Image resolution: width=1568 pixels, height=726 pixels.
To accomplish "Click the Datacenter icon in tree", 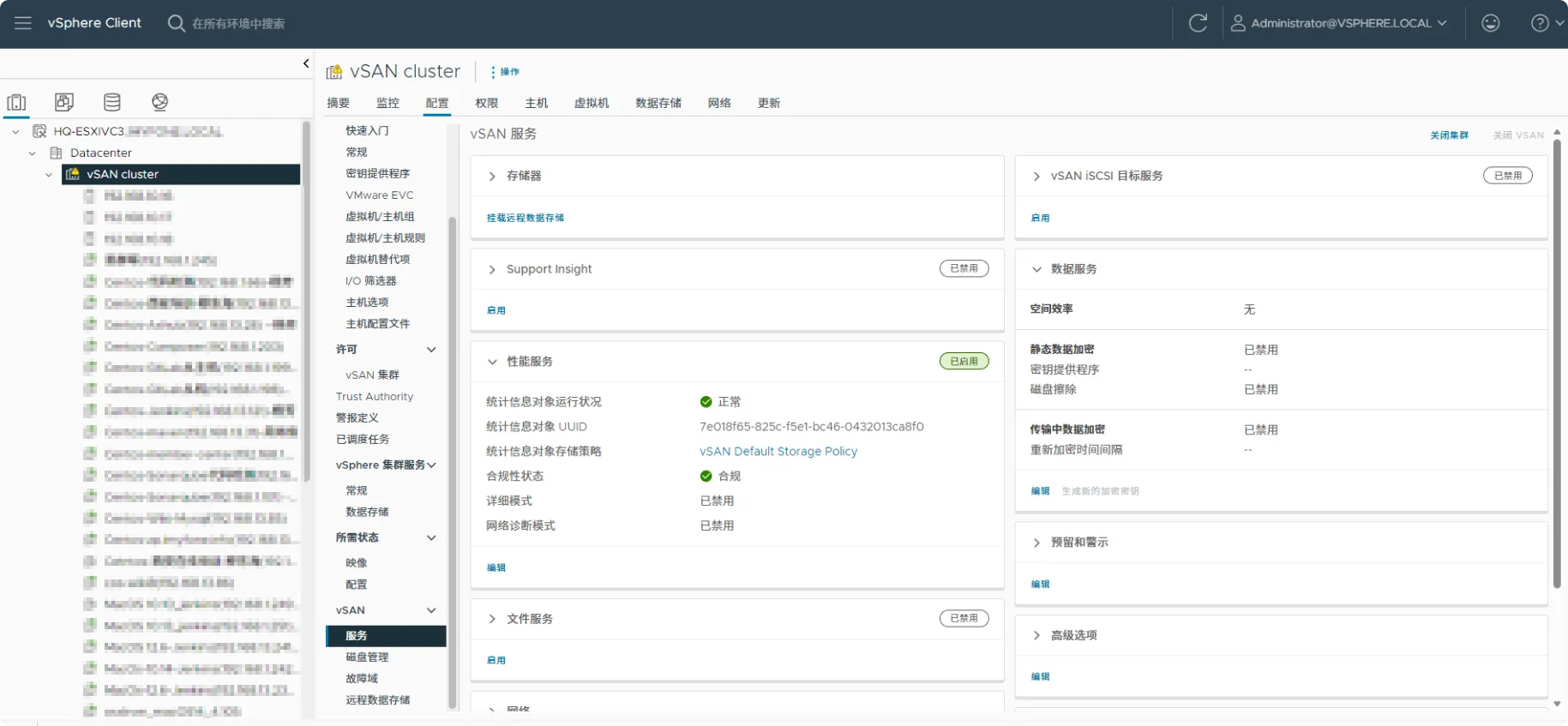I will point(57,153).
